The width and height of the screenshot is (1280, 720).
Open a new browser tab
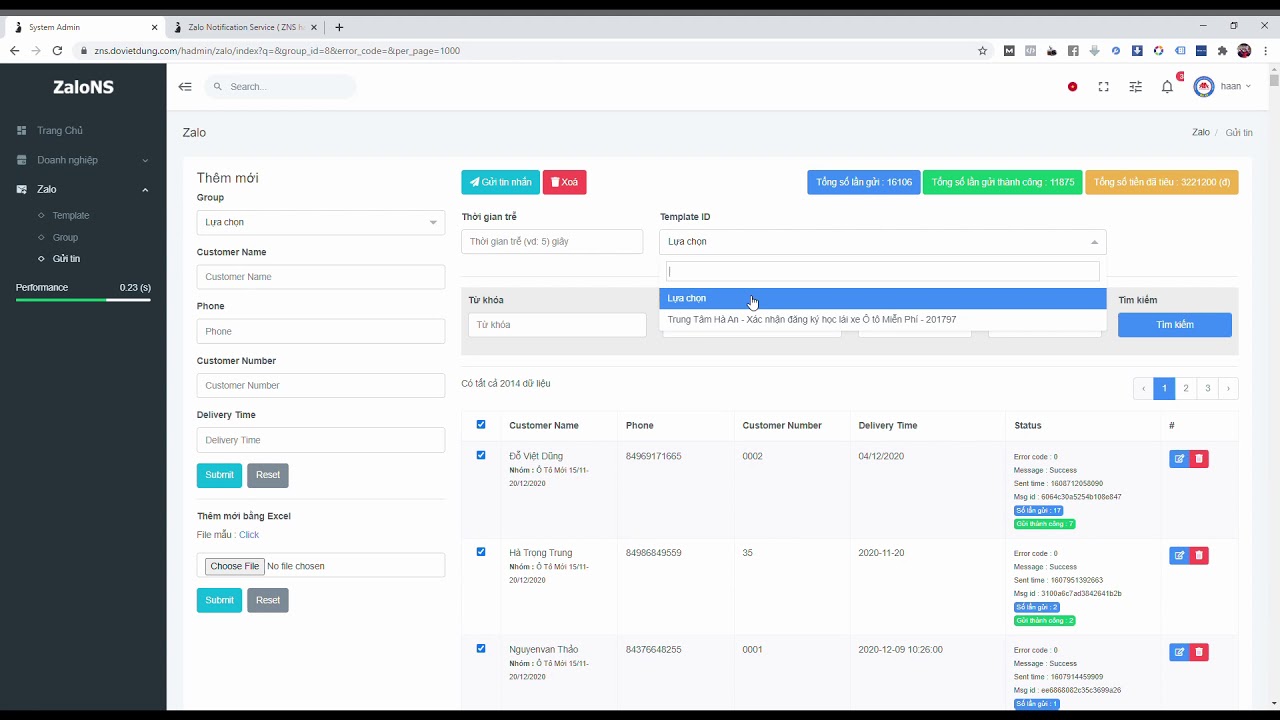(339, 27)
